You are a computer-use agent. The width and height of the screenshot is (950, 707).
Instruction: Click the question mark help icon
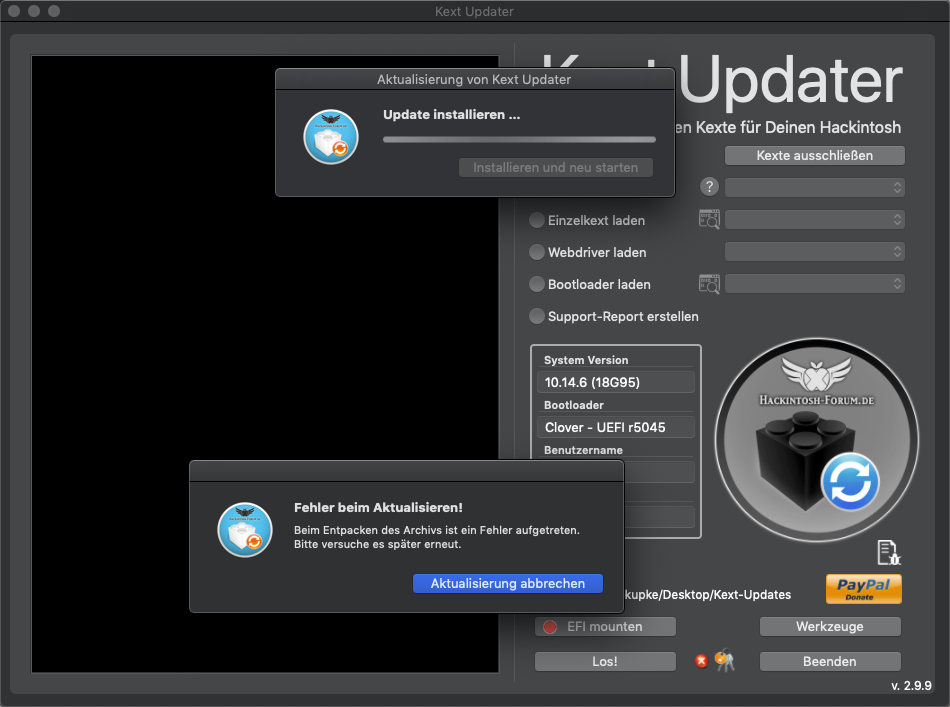[x=709, y=187]
